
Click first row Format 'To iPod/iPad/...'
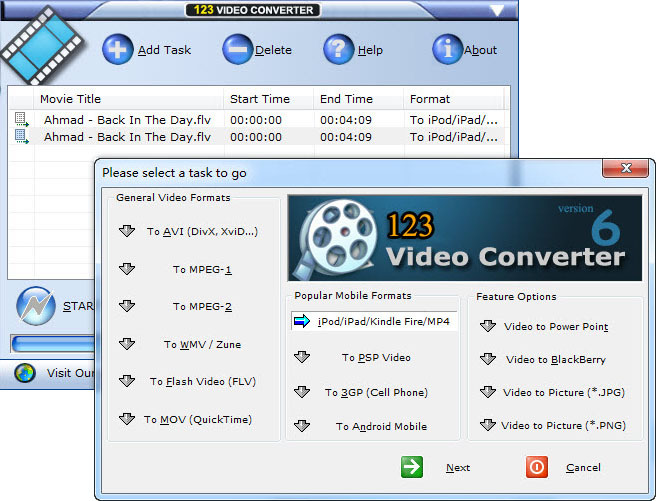(454, 120)
